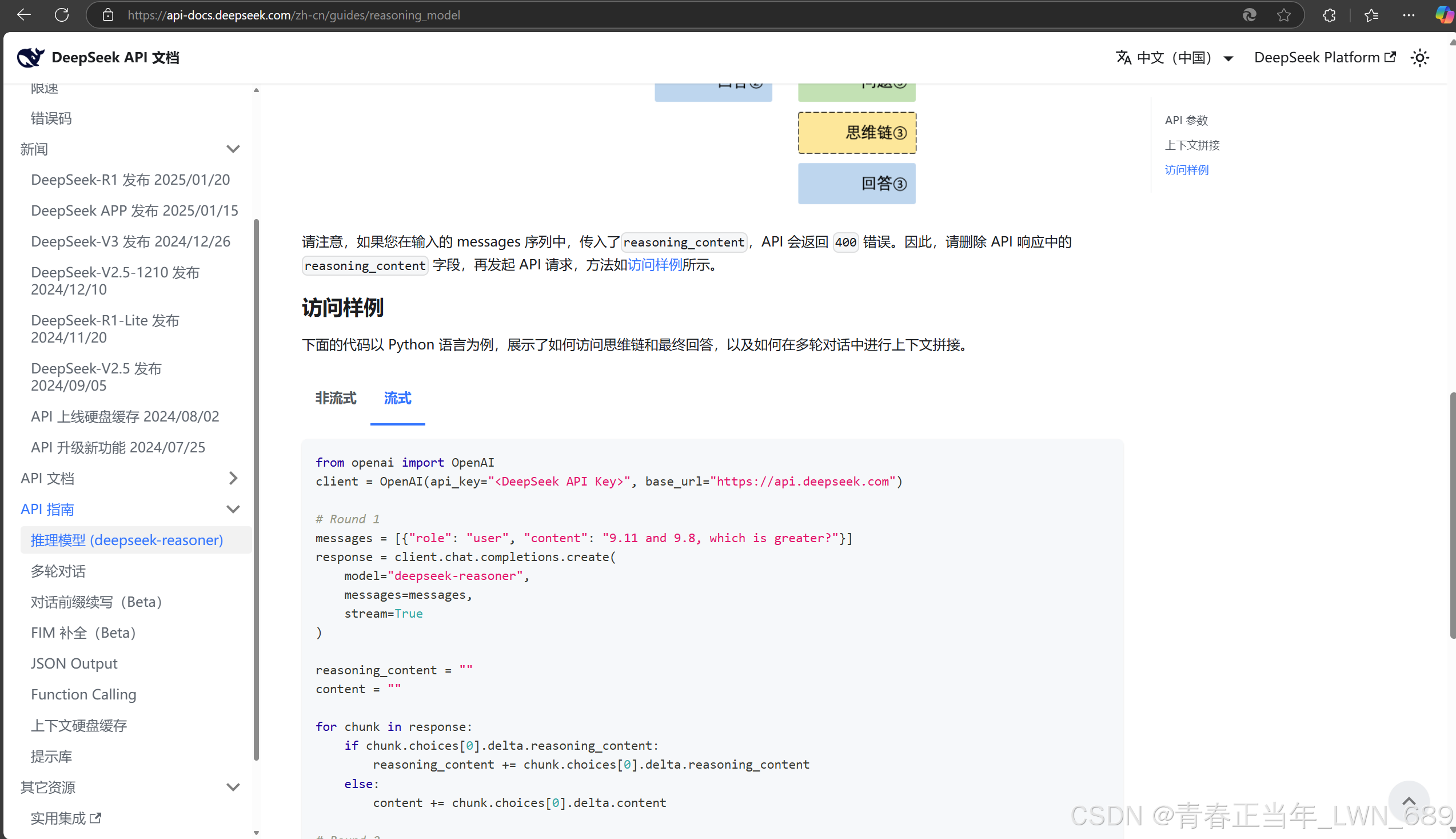This screenshot has height=839, width=1456.
Task: Jump to 上下文拼接 in page outline
Action: pos(1192,145)
